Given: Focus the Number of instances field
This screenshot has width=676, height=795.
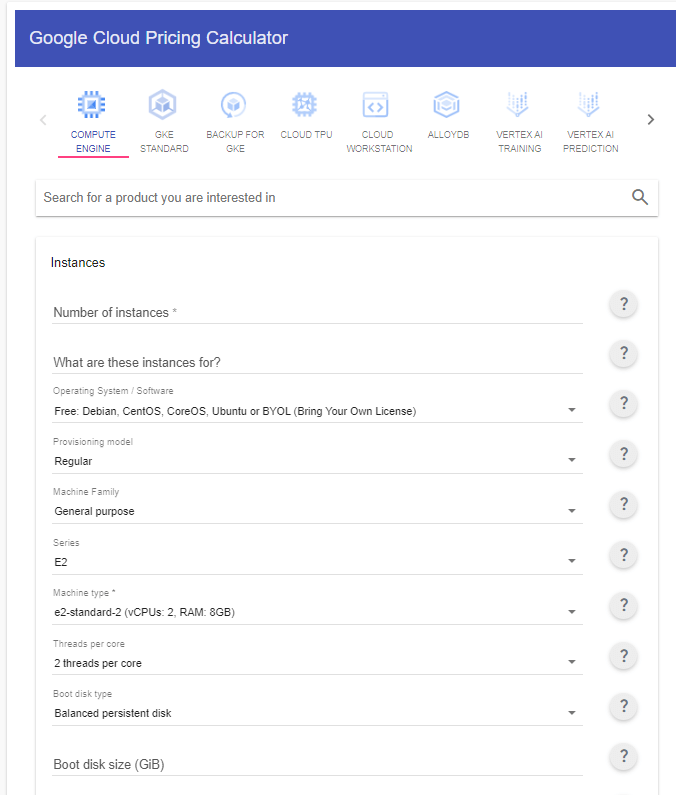Looking at the screenshot, I should click(317, 312).
